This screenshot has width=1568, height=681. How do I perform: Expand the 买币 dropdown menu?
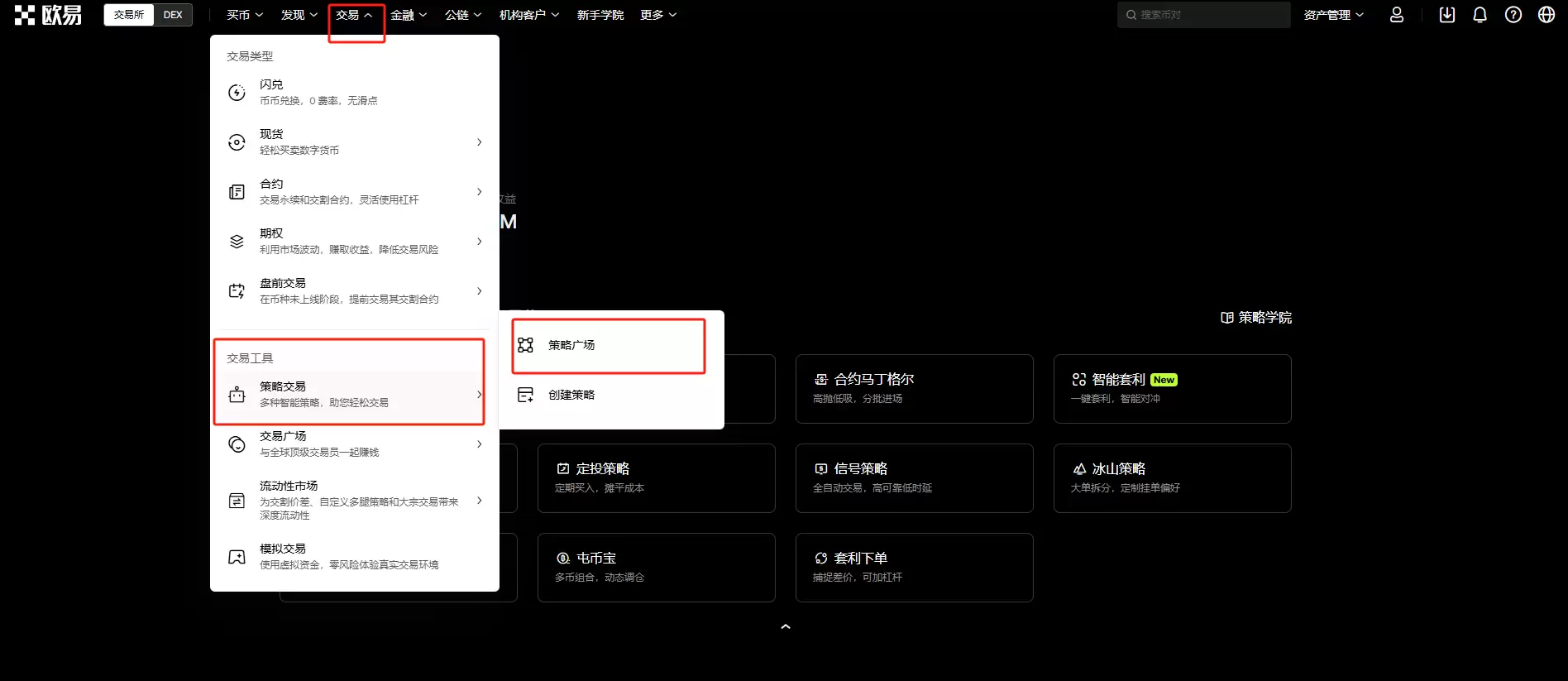245,15
